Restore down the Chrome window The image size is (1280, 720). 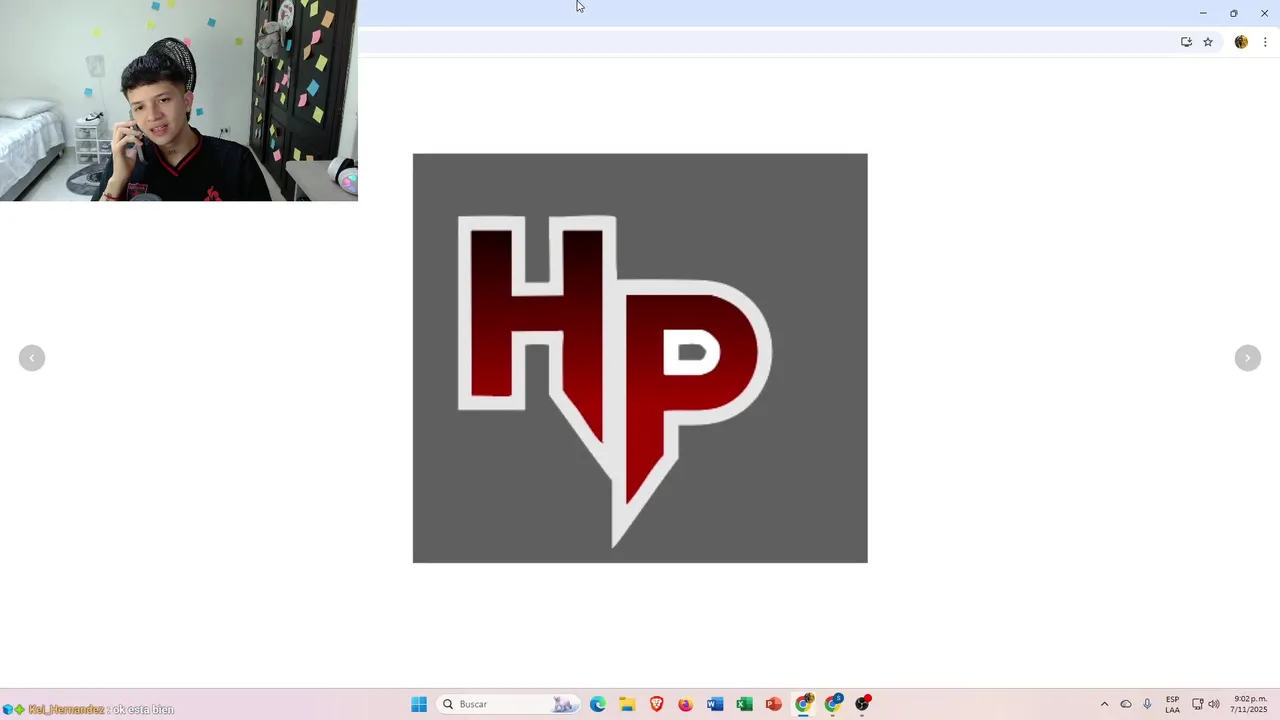click(1233, 13)
